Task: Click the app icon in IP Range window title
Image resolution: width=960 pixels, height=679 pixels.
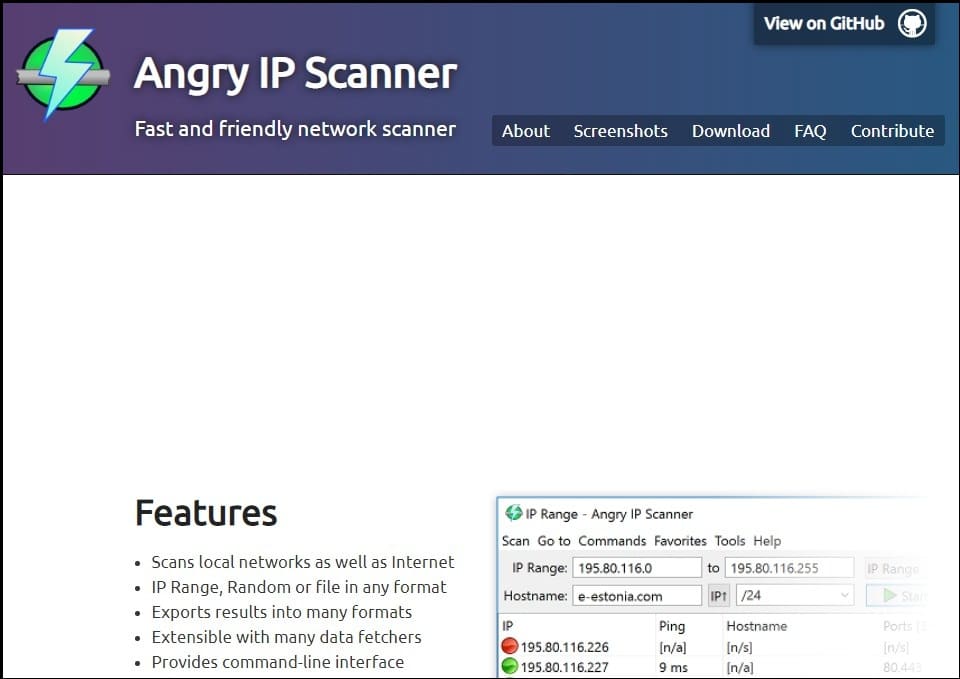Action: pyautogui.click(x=513, y=513)
